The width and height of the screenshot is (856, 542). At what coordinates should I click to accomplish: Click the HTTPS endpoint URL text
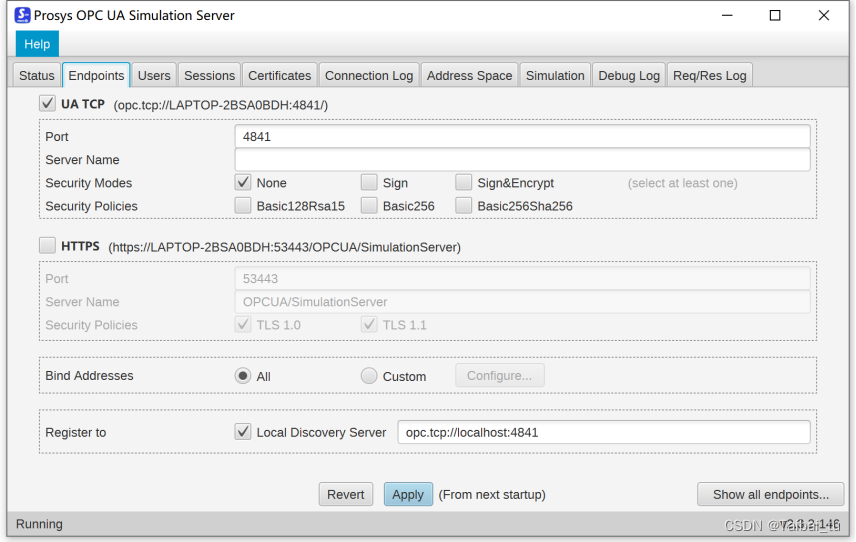284,247
